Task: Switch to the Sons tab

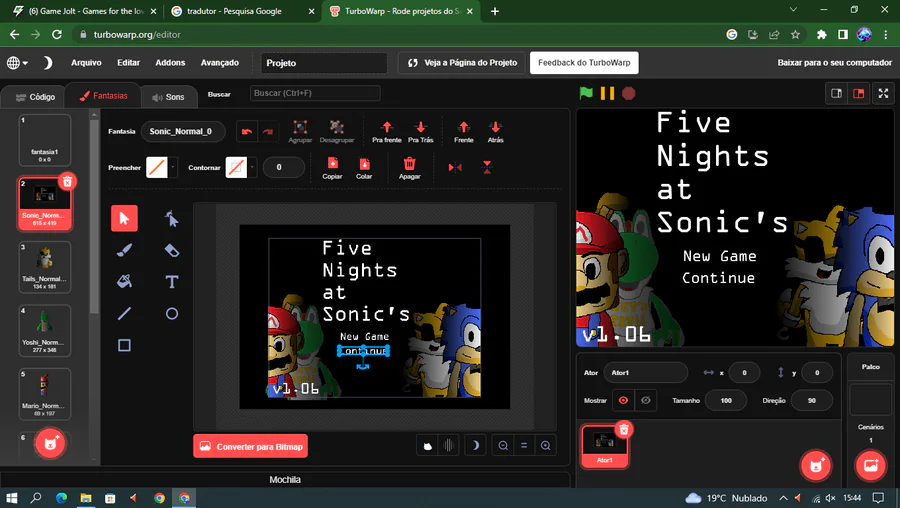Action: click(168, 97)
